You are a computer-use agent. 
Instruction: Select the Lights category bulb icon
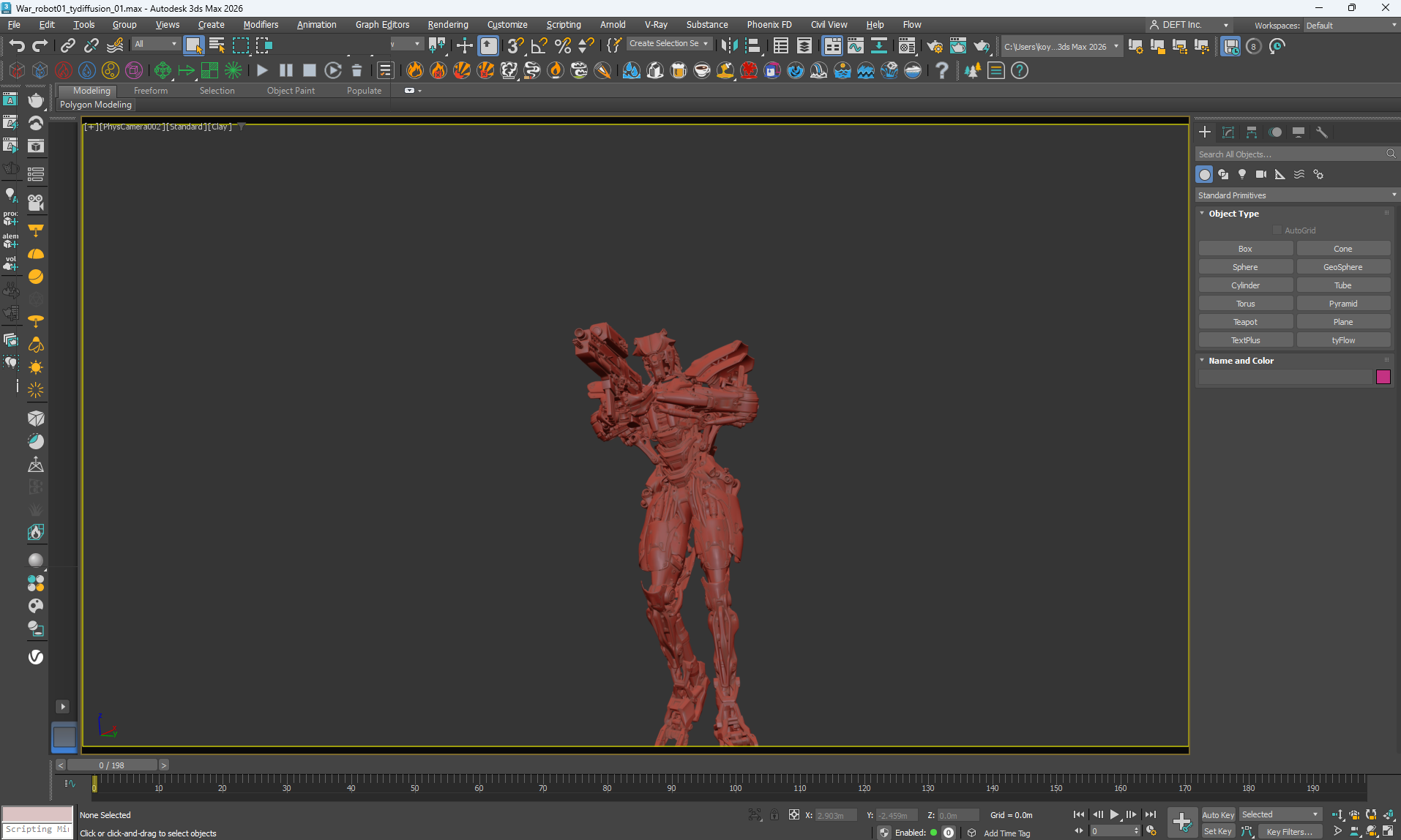(x=1242, y=174)
